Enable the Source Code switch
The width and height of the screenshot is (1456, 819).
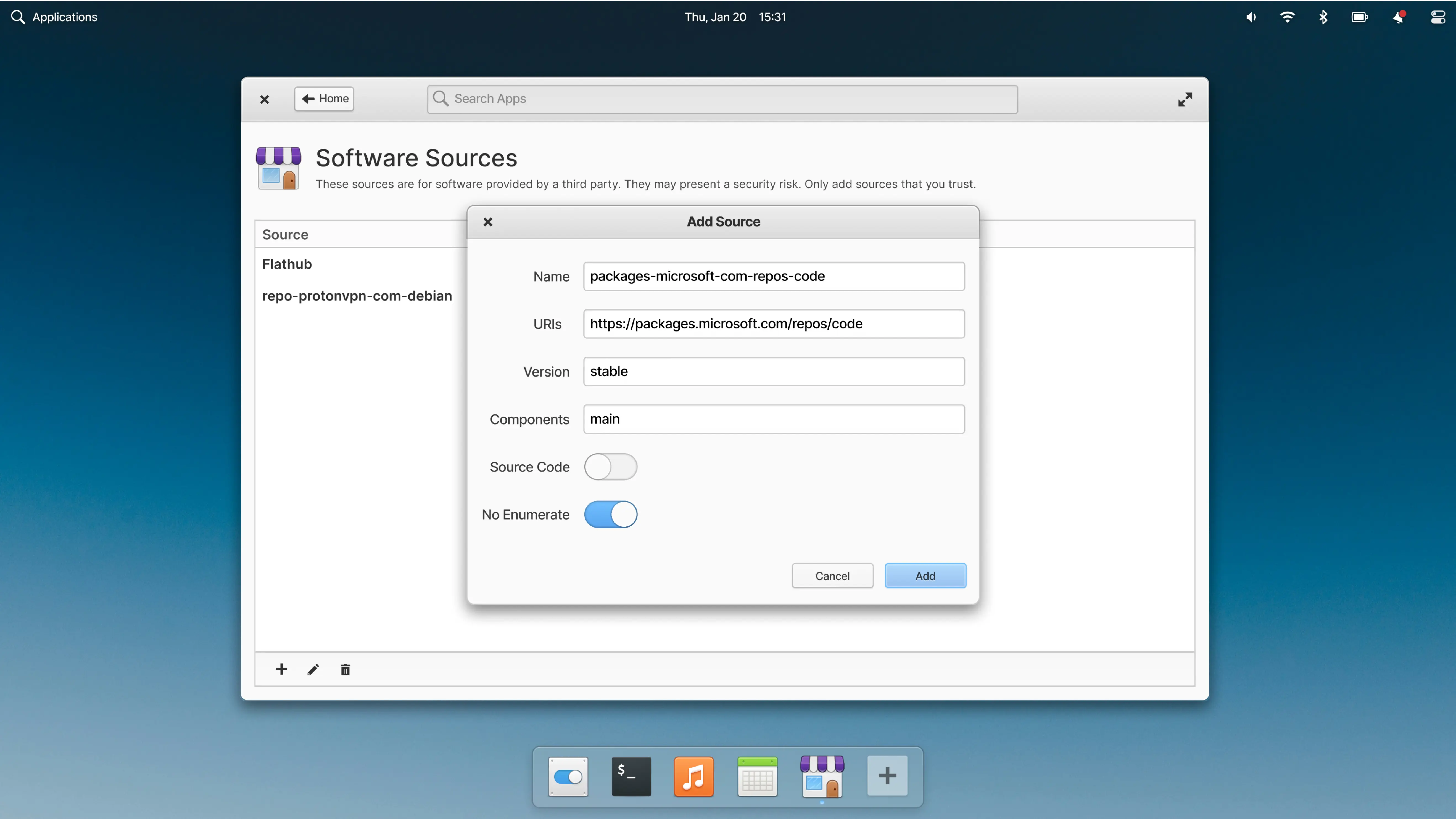610,467
